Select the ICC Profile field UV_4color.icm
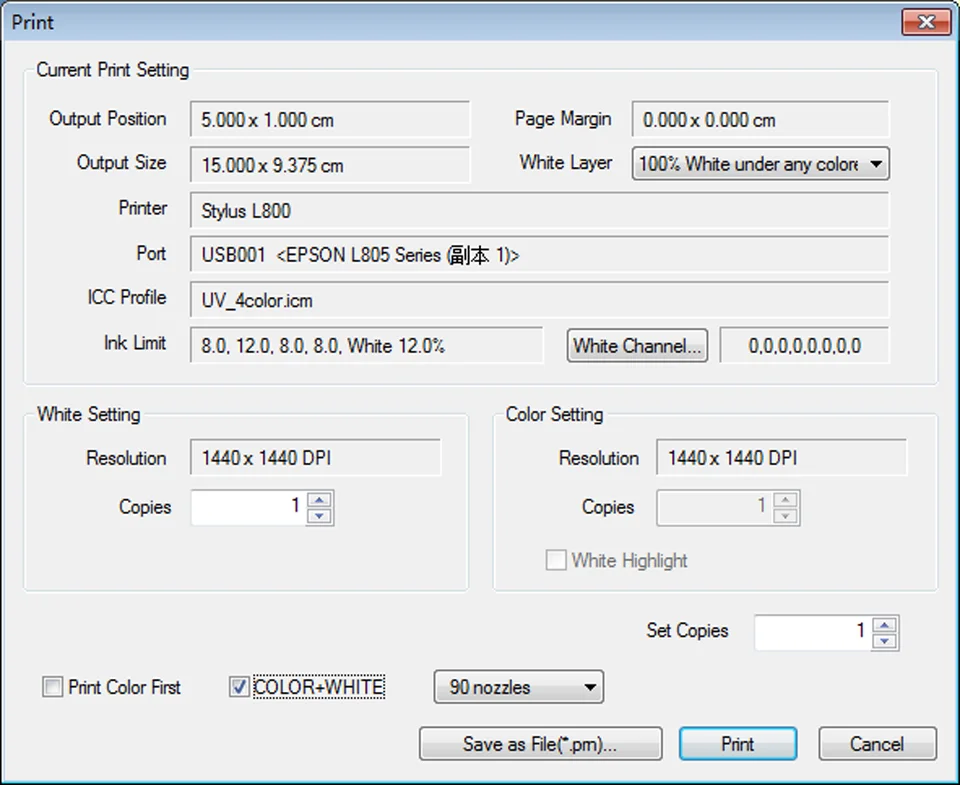Image resolution: width=960 pixels, height=785 pixels. 539,300
